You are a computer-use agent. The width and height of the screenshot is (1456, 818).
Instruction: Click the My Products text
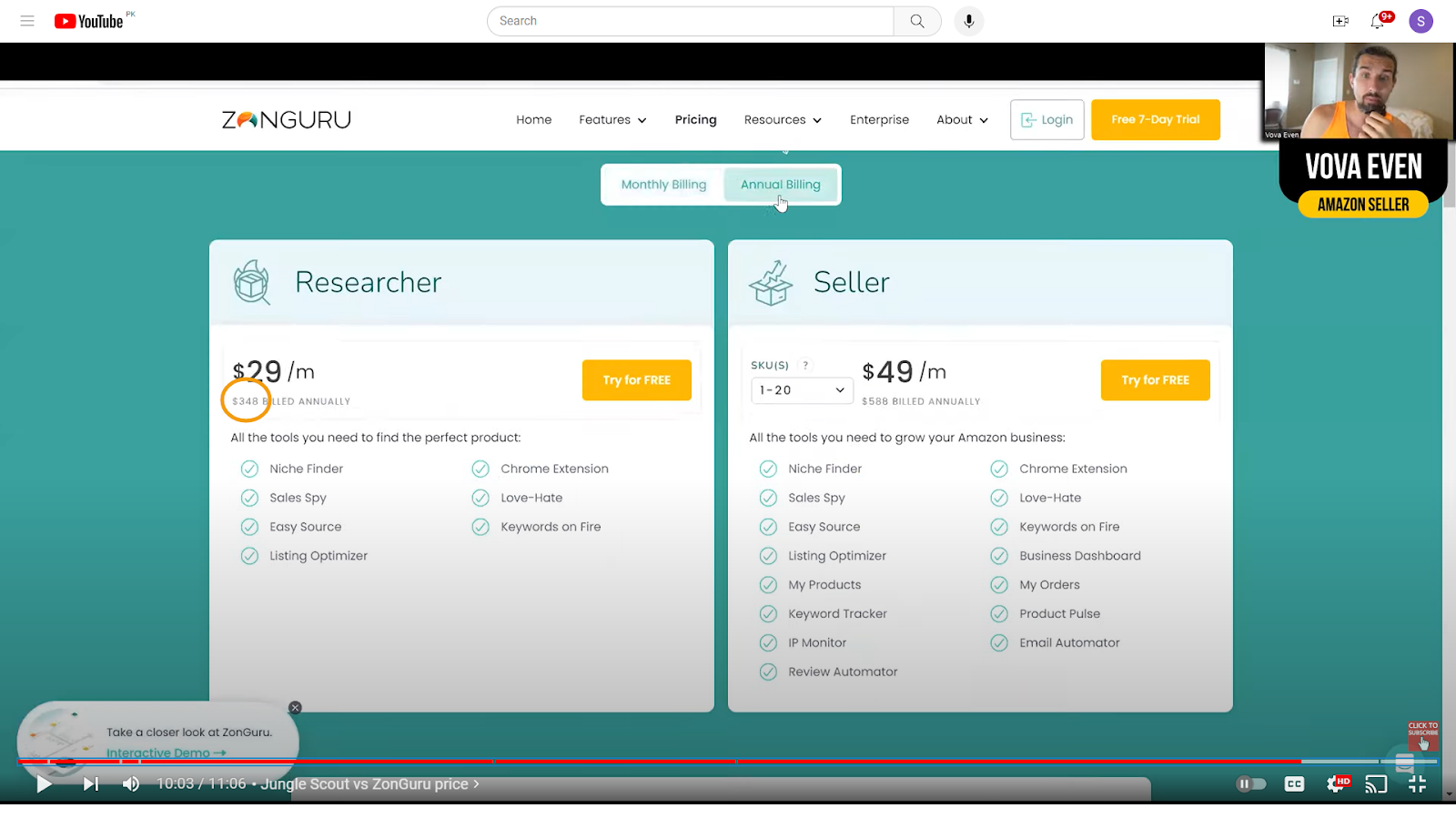pyautogui.click(x=824, y=584)
